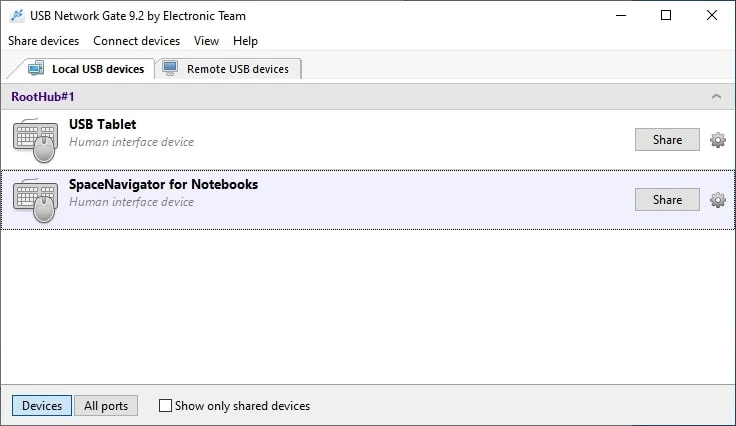
Task: Click the USB Network Gate app icon
Action: pyautogui.click(x=16, y=16)
